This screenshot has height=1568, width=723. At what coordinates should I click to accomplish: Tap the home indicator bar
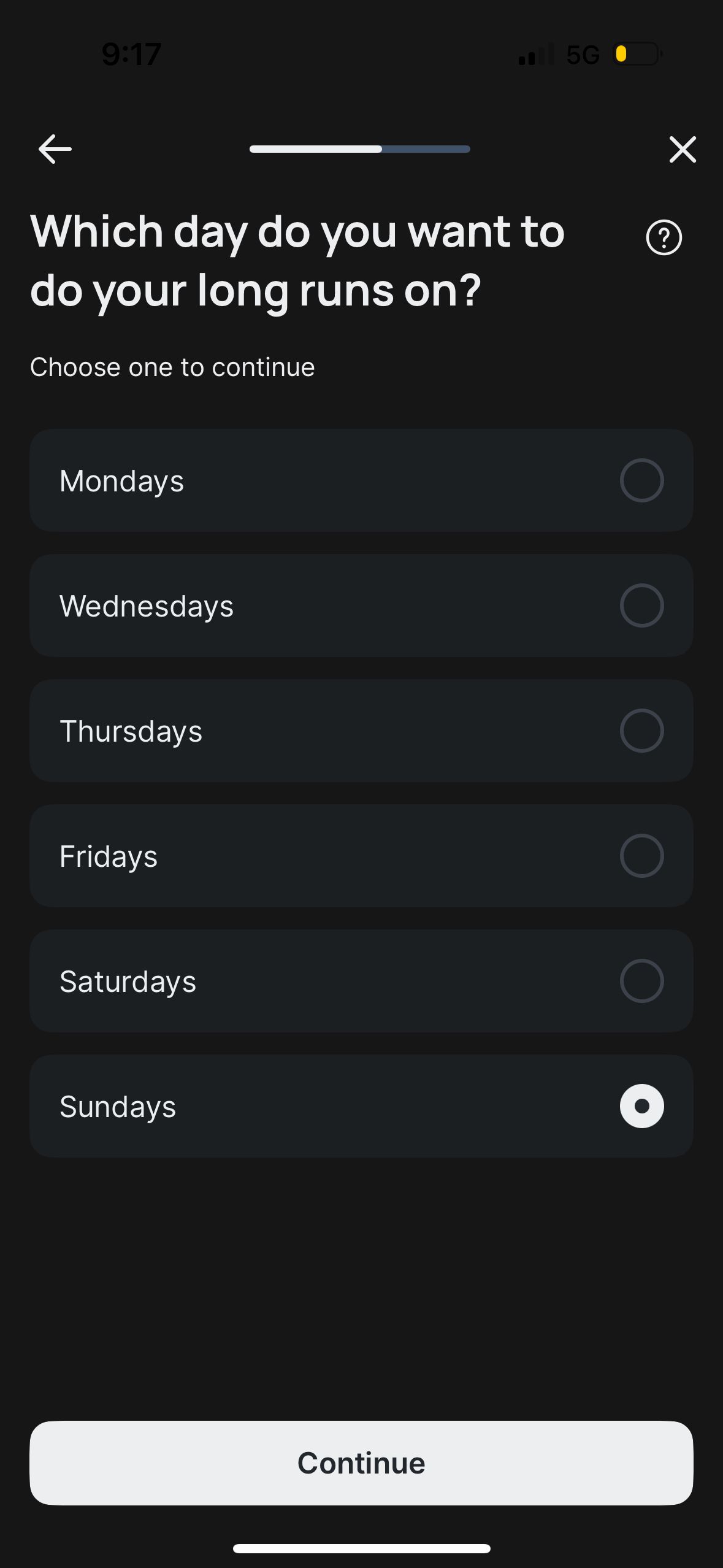(361, 1548)
